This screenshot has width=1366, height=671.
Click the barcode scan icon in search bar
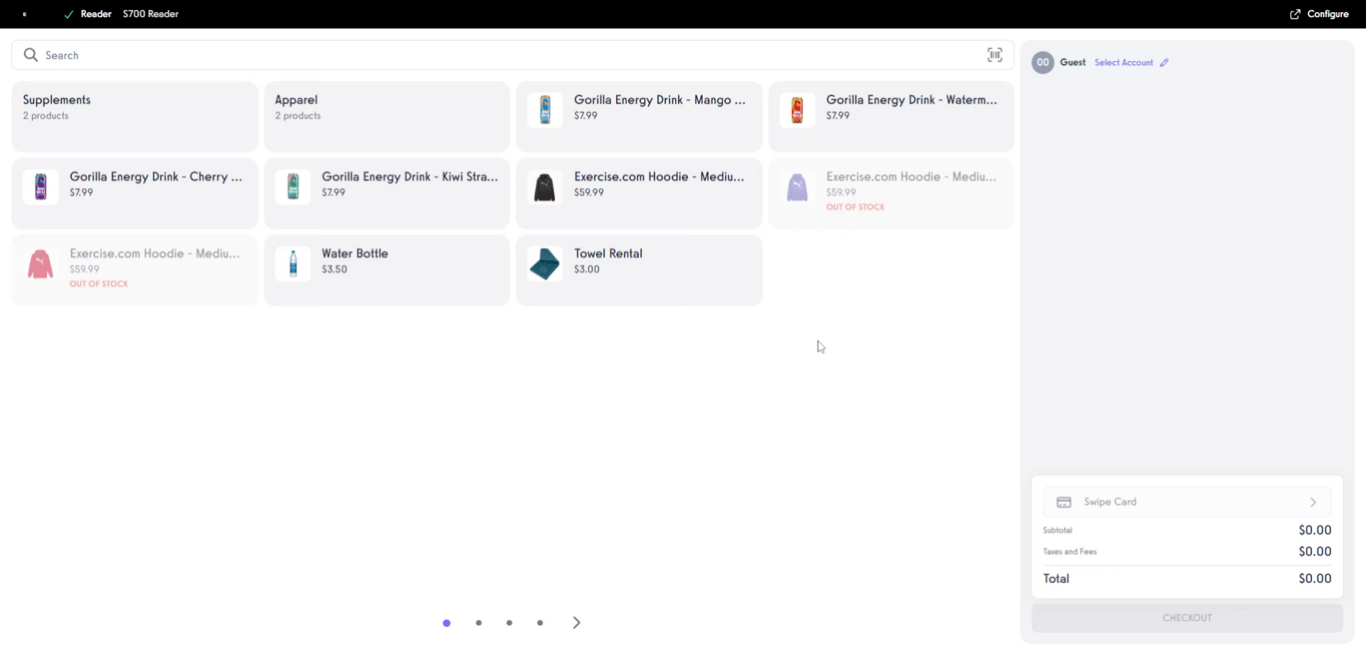994,55
